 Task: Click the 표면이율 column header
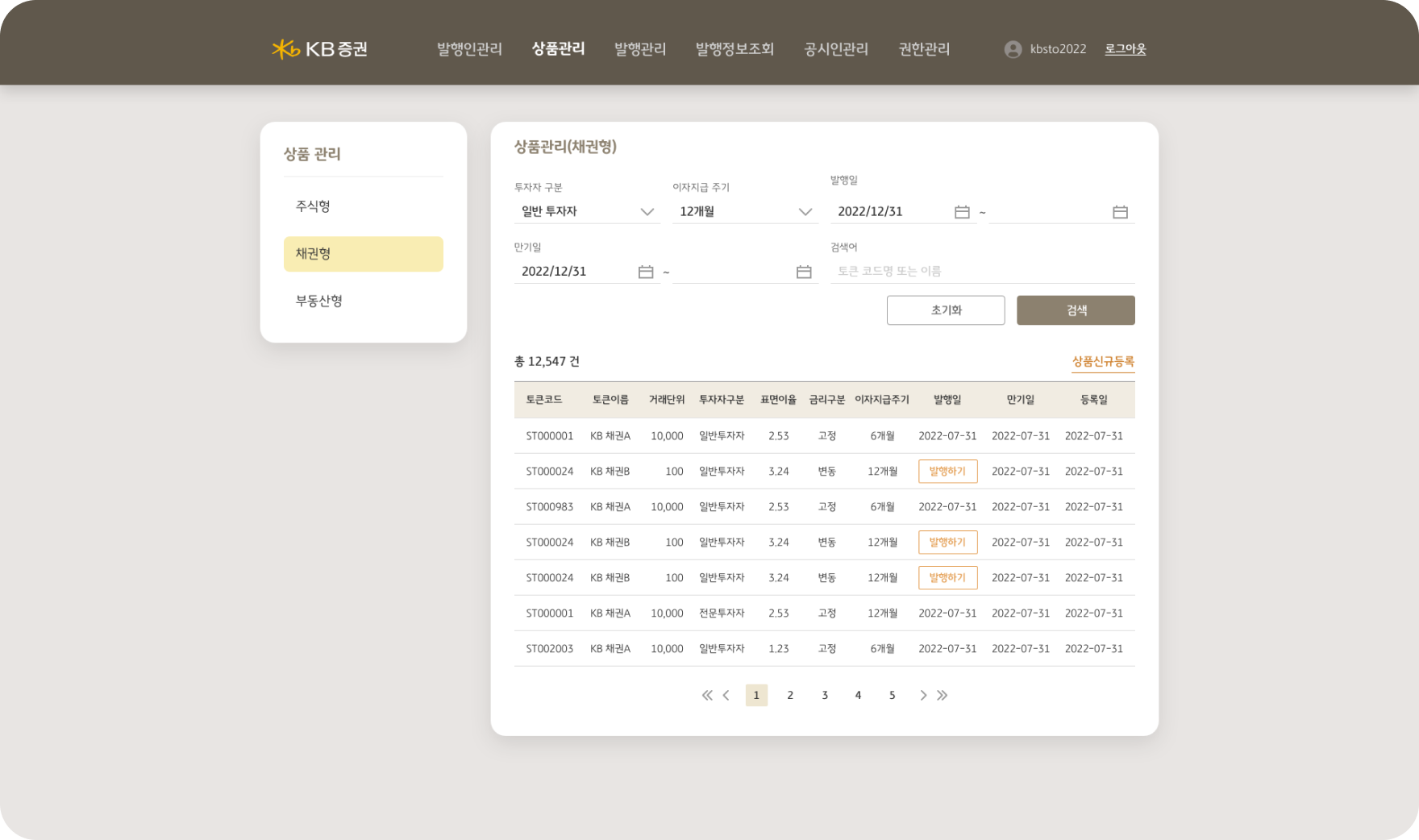(778, 400)
